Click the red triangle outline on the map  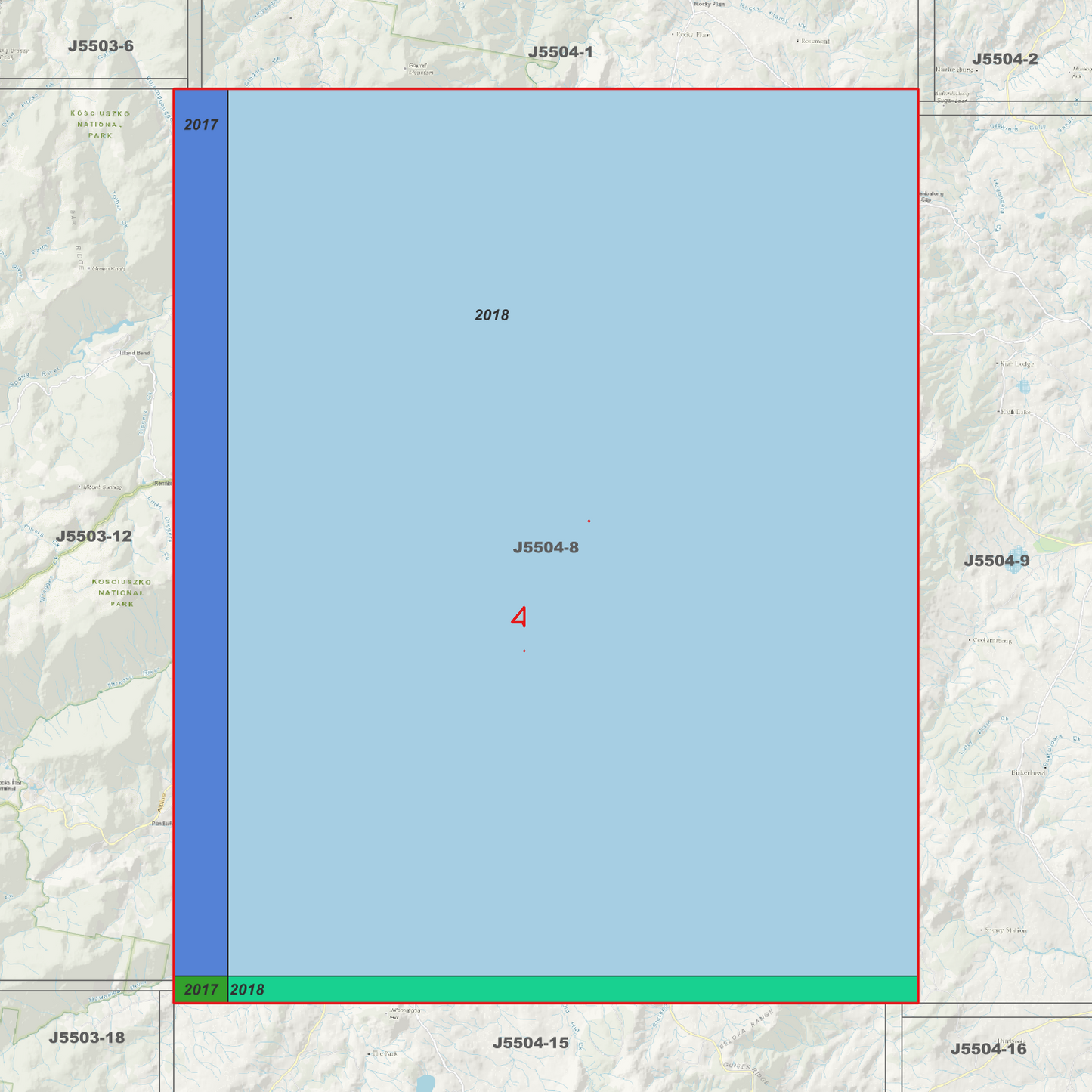point(519,617)
